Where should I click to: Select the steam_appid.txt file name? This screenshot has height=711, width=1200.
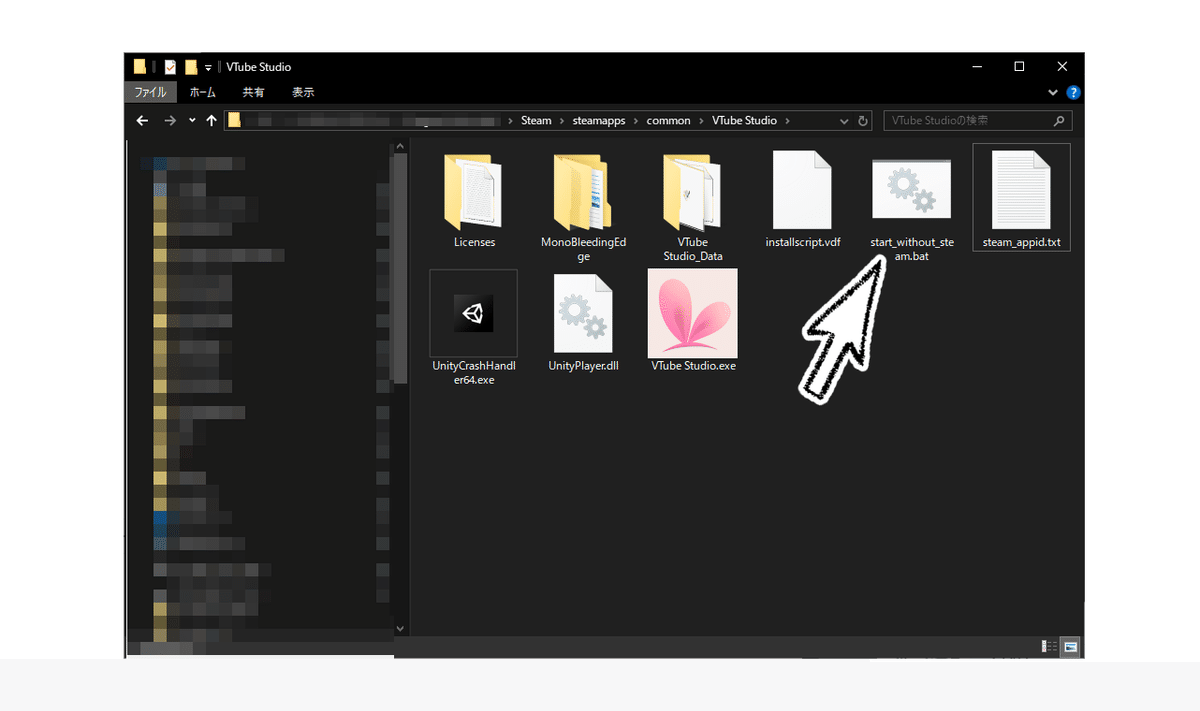click(x=1021, y=242)
